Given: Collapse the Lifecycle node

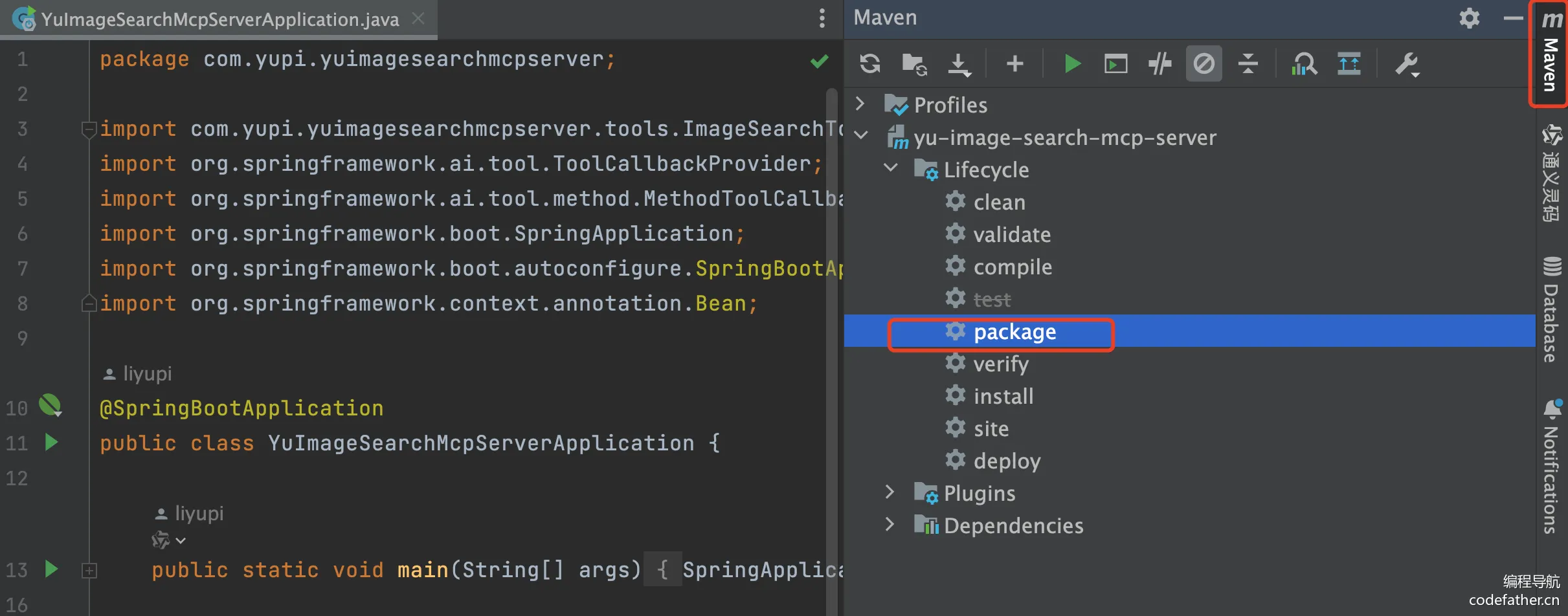Looking at the screenshot, I should pyautogui.click(x=891, y=168).
